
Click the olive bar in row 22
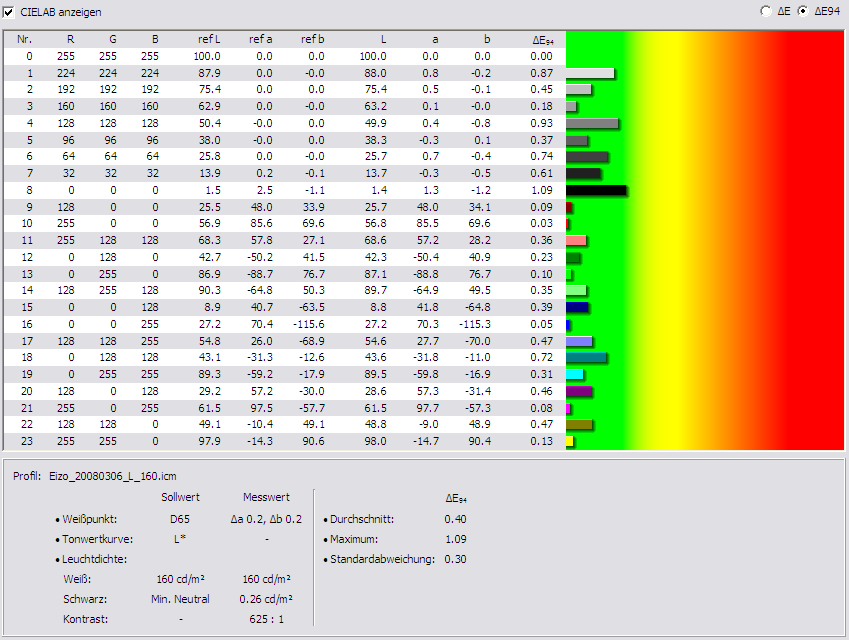pyautogui.click(x=579, y=424)
